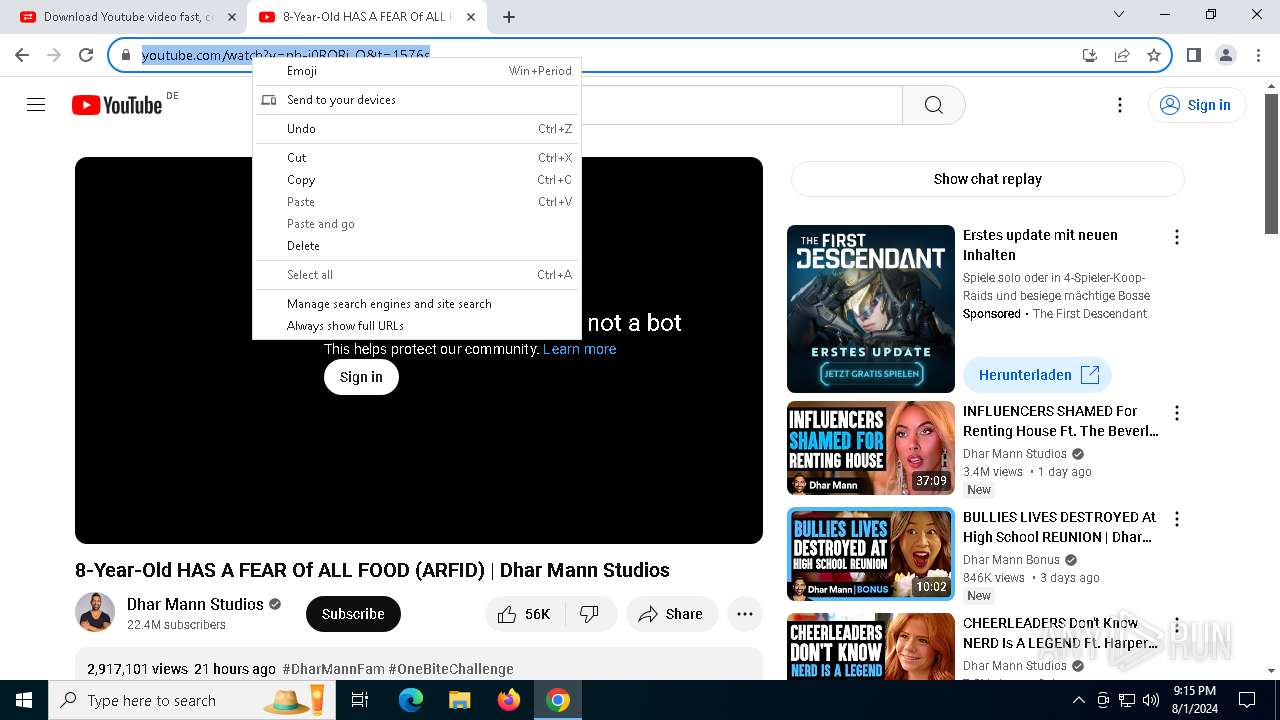Close the Download Youtube video tab
Image resolution: width=1280 pixels, height=720 pixels.
click(232, 17)
